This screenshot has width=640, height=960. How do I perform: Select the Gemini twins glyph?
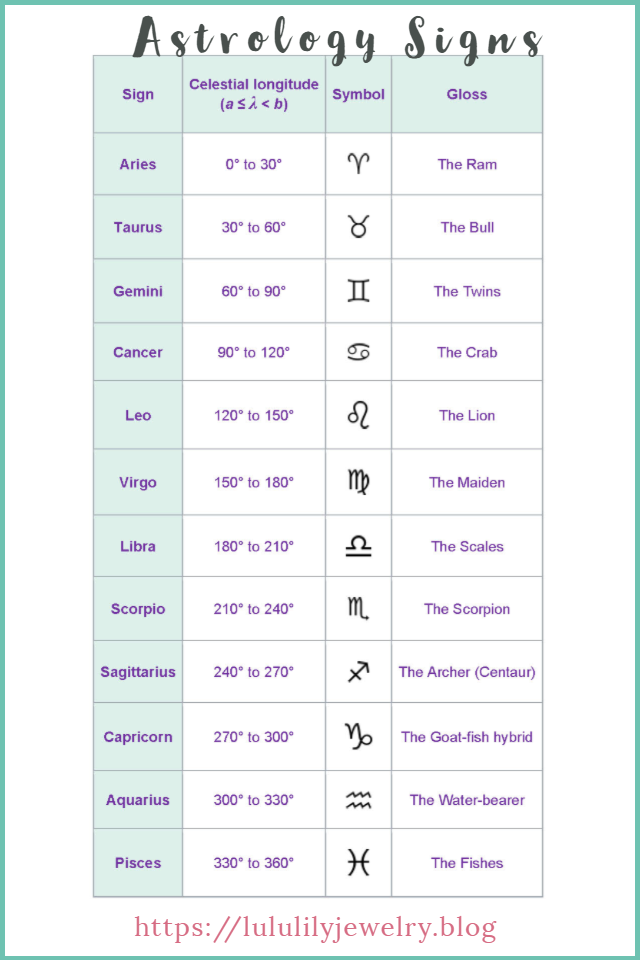(358, 291)
